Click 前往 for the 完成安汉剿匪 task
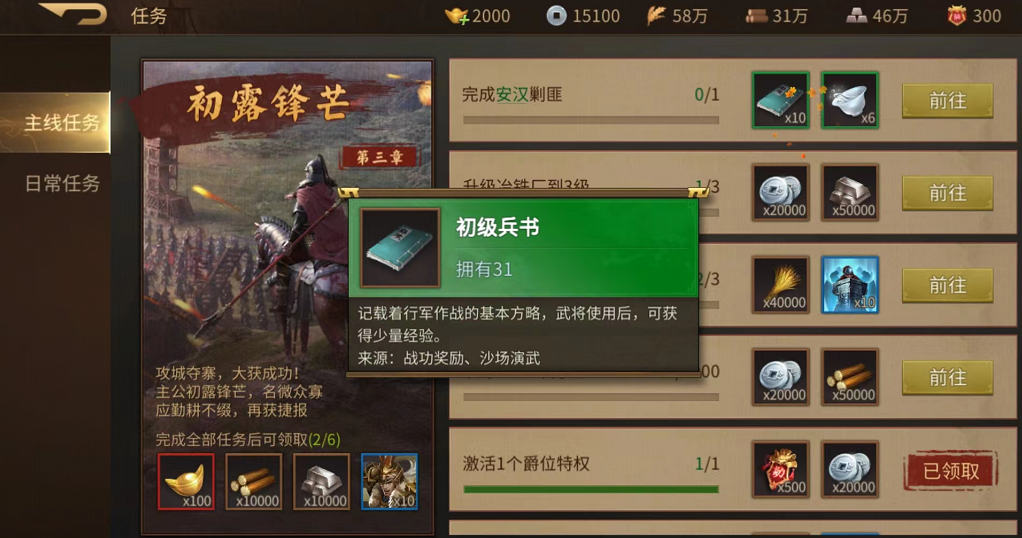Viewport: 1022px width, 538px height. click(947, 100)
